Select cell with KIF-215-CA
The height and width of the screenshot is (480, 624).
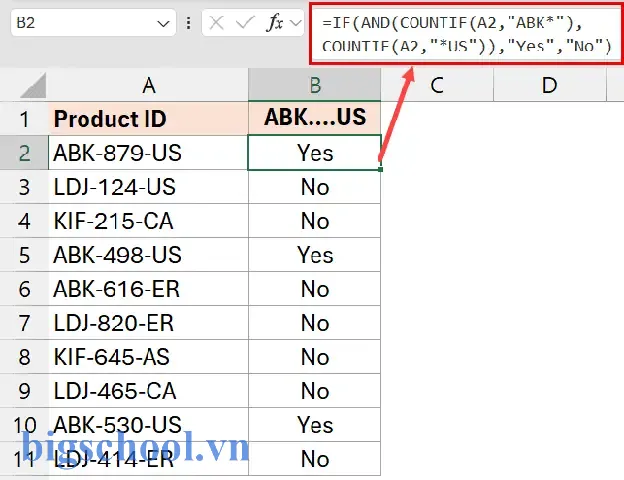point(148,221)
